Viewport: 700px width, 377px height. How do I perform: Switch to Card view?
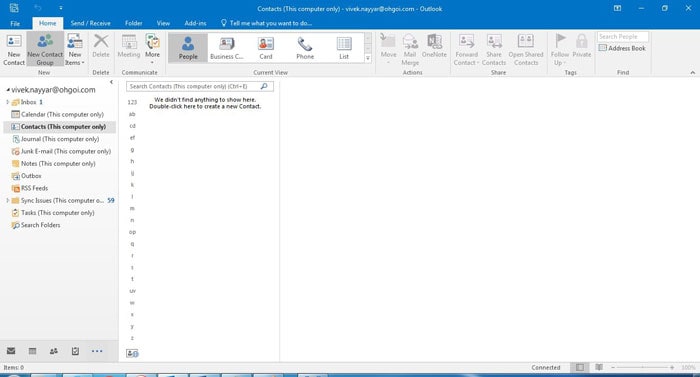266,47
